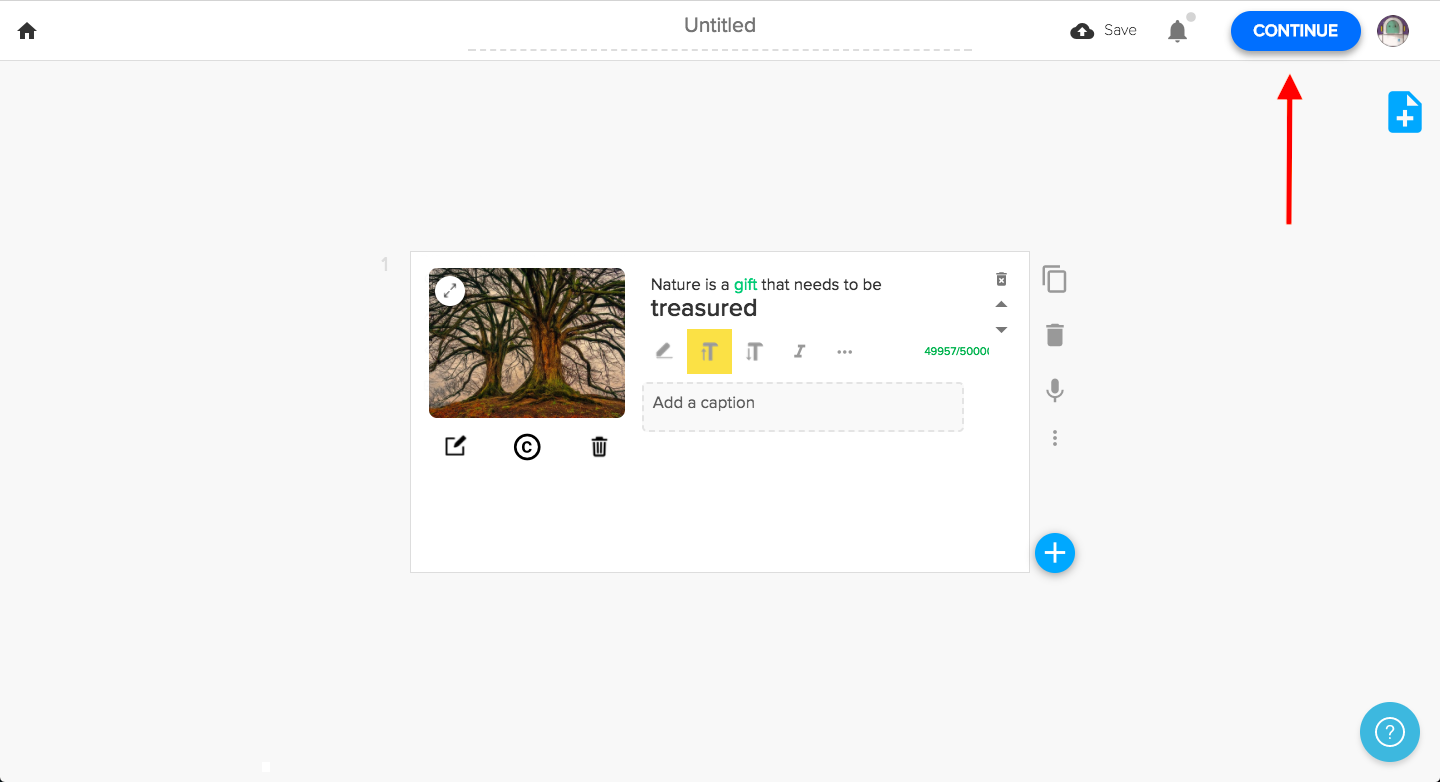Move the text block up with arrow
Screen dimensions: 1440x782
[x=1001, y=304]
